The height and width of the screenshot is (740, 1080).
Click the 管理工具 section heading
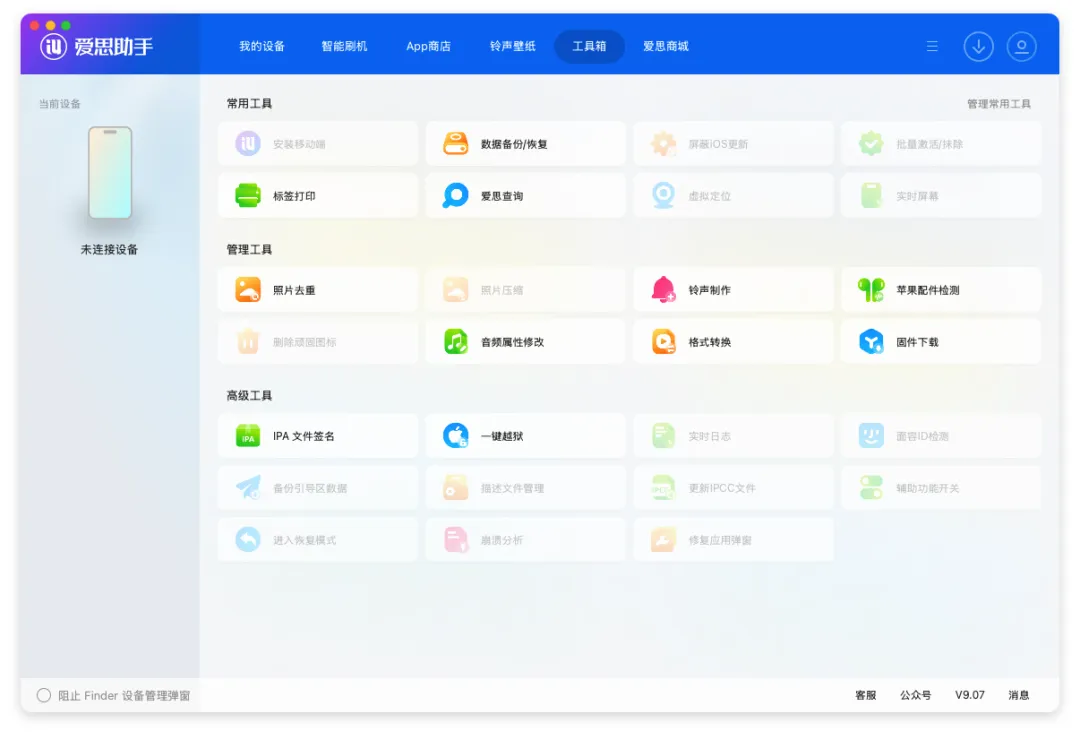coord(249,249)
